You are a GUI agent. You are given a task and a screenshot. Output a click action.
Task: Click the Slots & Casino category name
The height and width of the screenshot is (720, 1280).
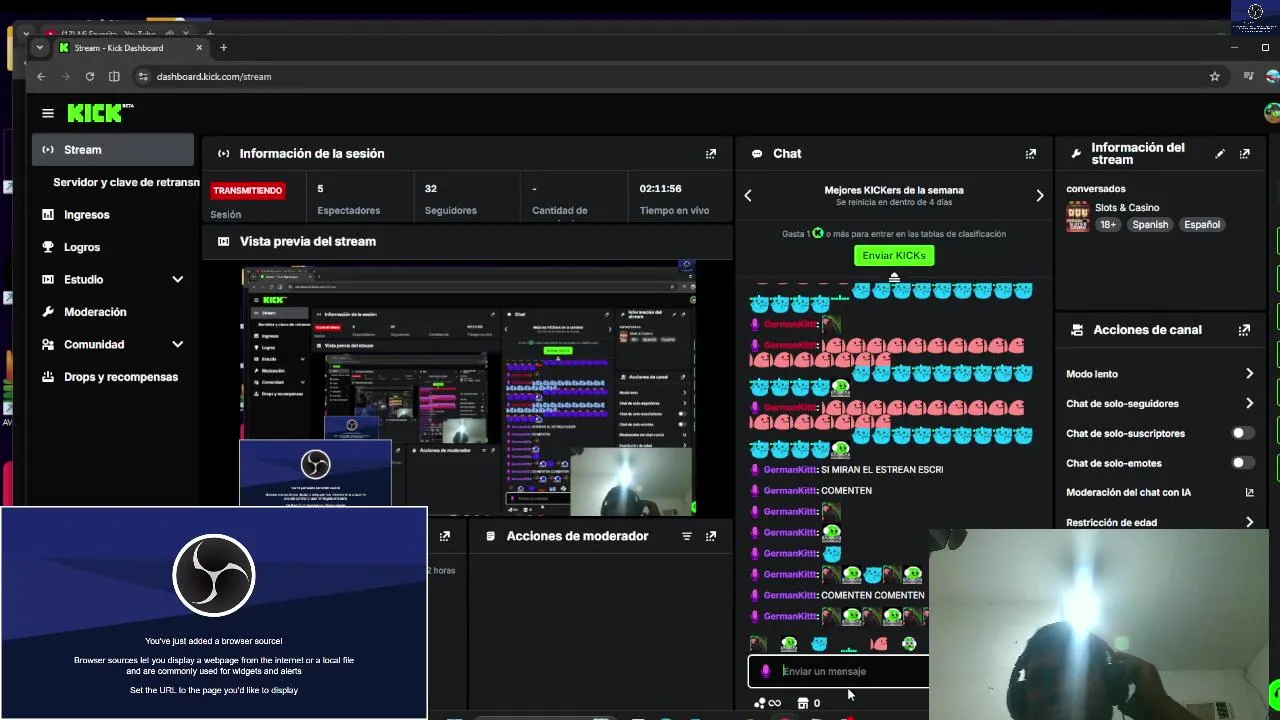pos(1127,208)
